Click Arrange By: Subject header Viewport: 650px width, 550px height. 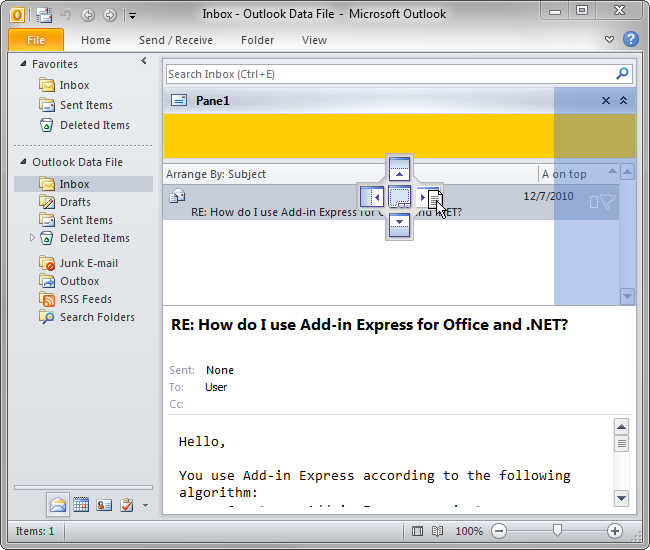(x=216, y=174)
